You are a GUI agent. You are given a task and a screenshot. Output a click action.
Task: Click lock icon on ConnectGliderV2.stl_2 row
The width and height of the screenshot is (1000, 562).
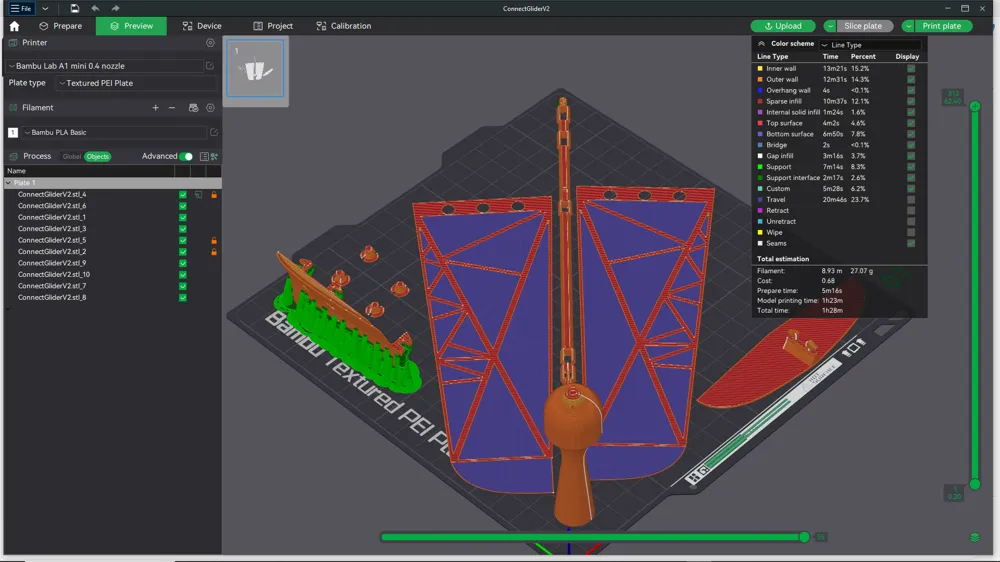(x=214, y=252)
